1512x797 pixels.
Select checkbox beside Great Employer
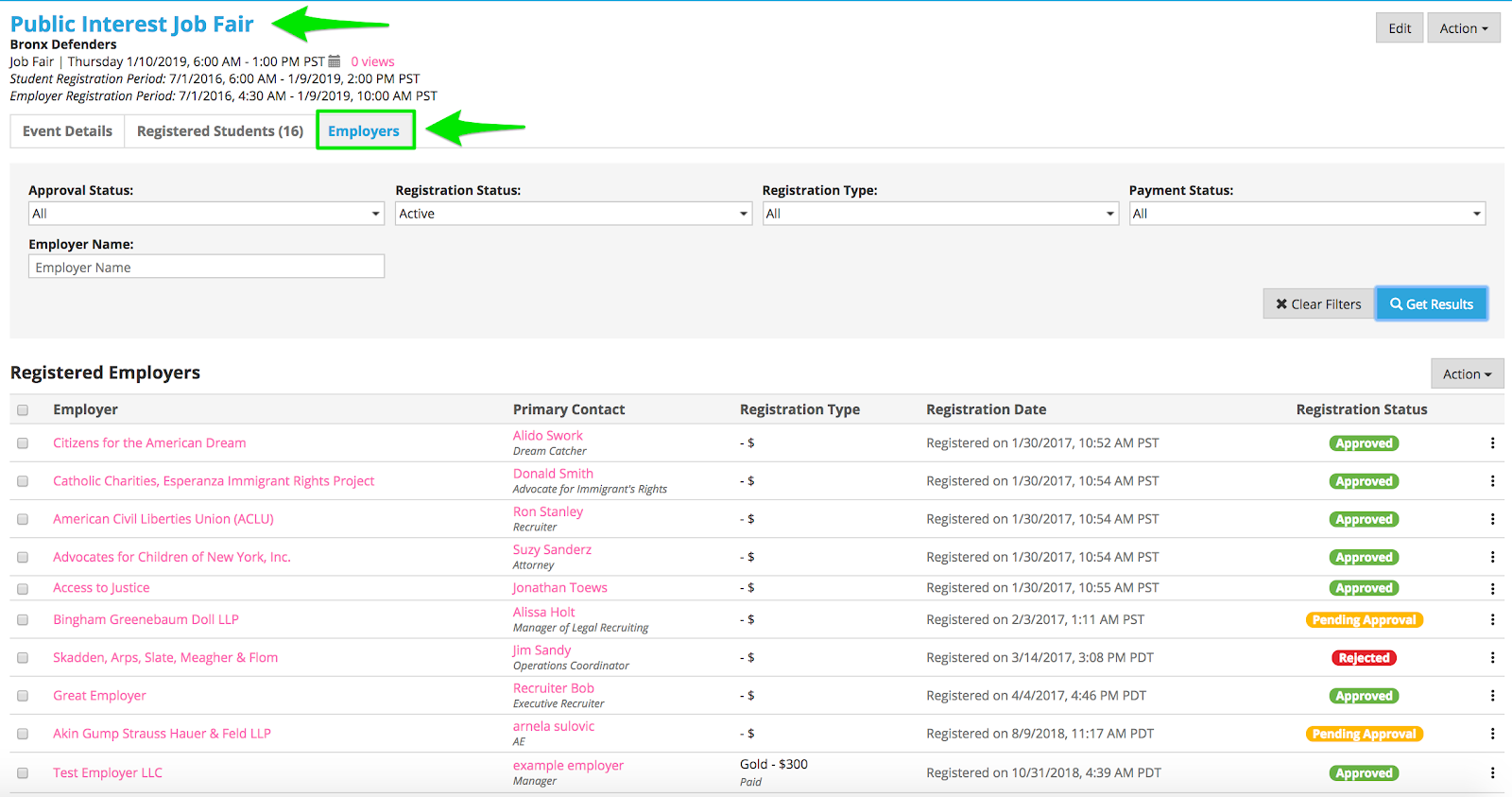(x=23, y=696)
